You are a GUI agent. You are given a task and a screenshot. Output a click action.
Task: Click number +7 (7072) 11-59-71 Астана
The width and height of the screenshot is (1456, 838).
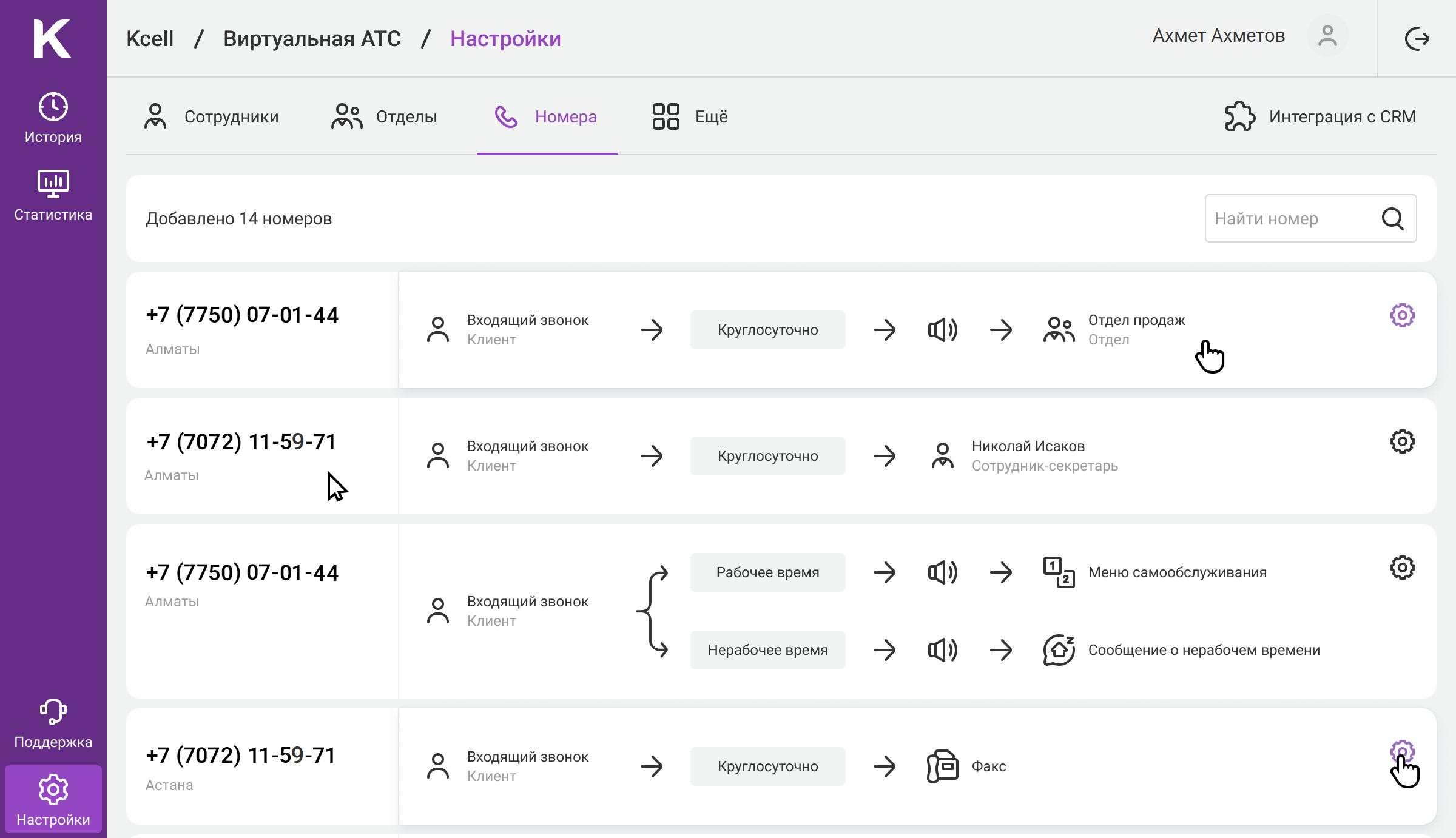241,756
